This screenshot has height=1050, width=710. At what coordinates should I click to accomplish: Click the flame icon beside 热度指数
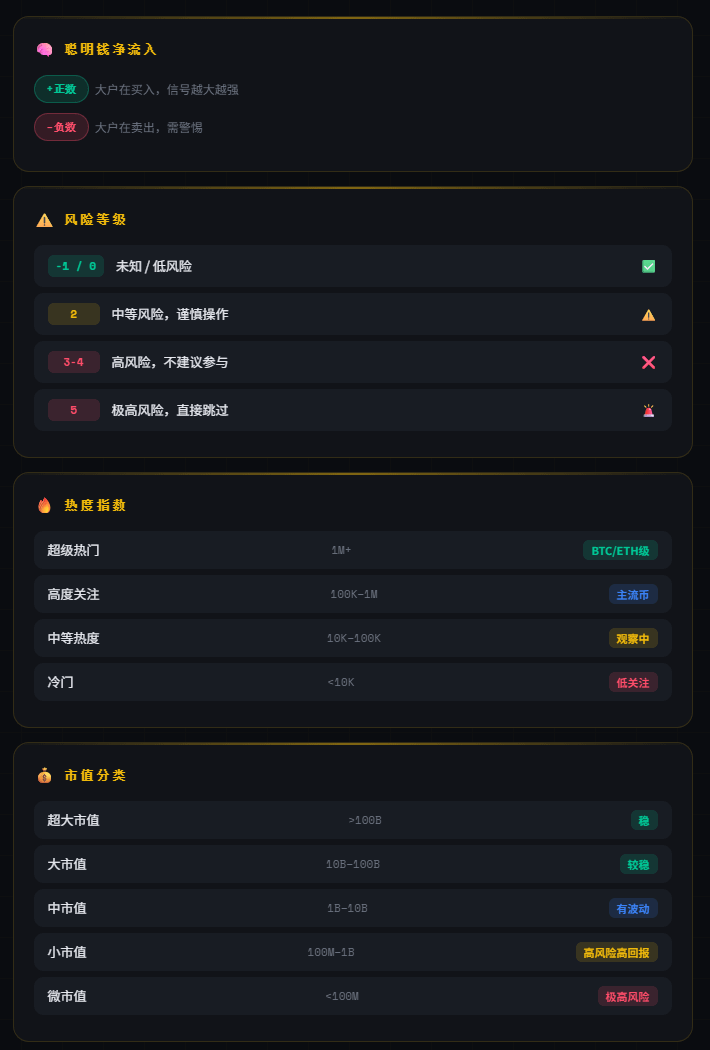pyautogui.click(x=44, y=505)
